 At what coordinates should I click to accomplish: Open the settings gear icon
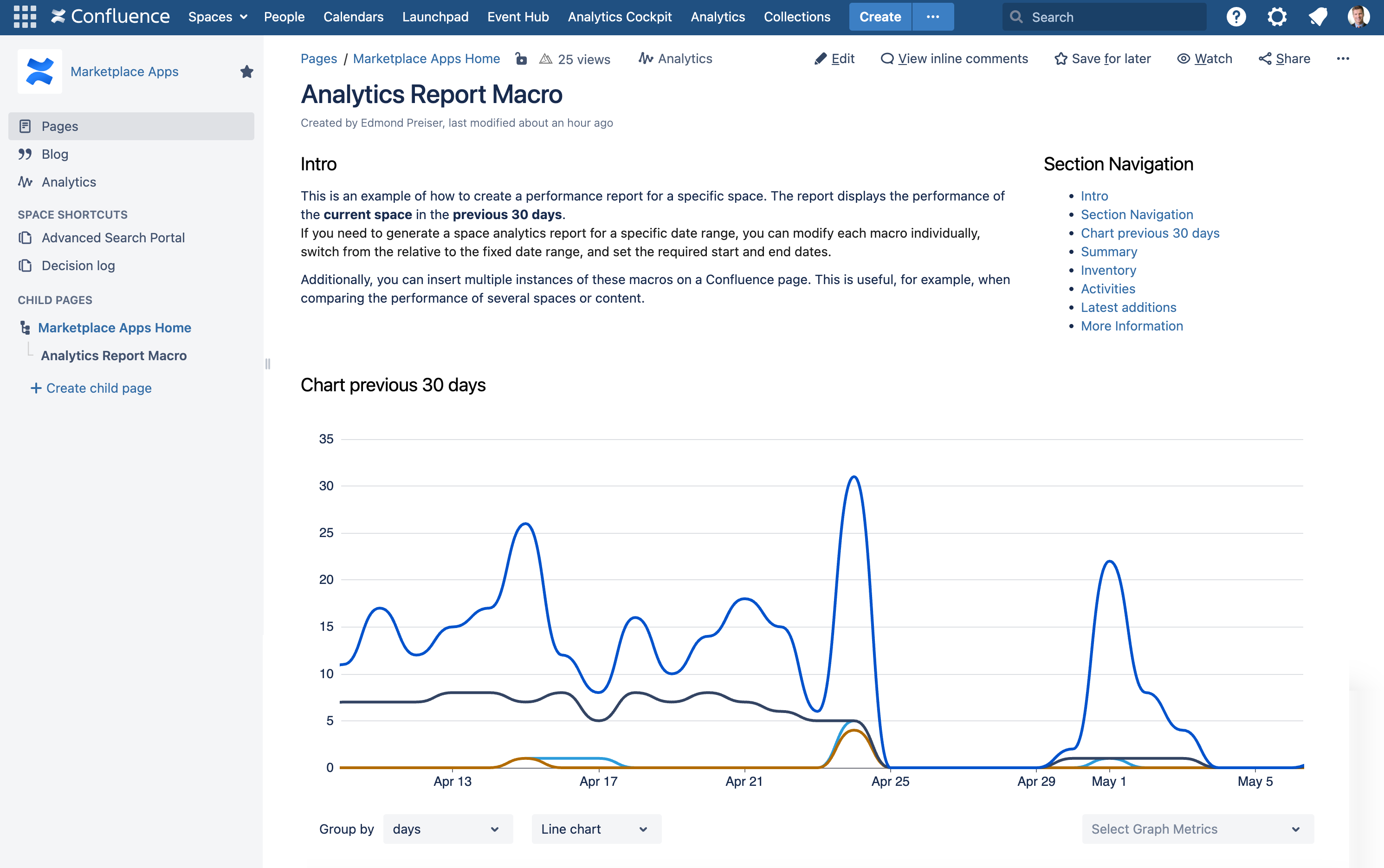click(x=1277, y=17)
